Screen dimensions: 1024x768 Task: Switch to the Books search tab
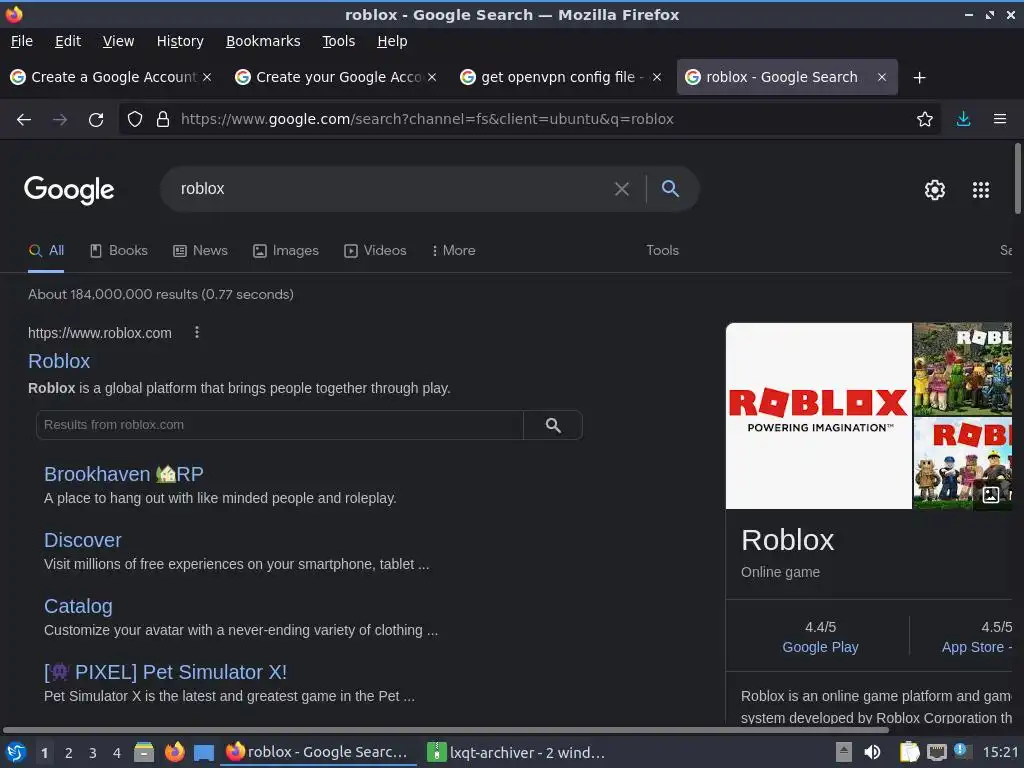[119, 251]
